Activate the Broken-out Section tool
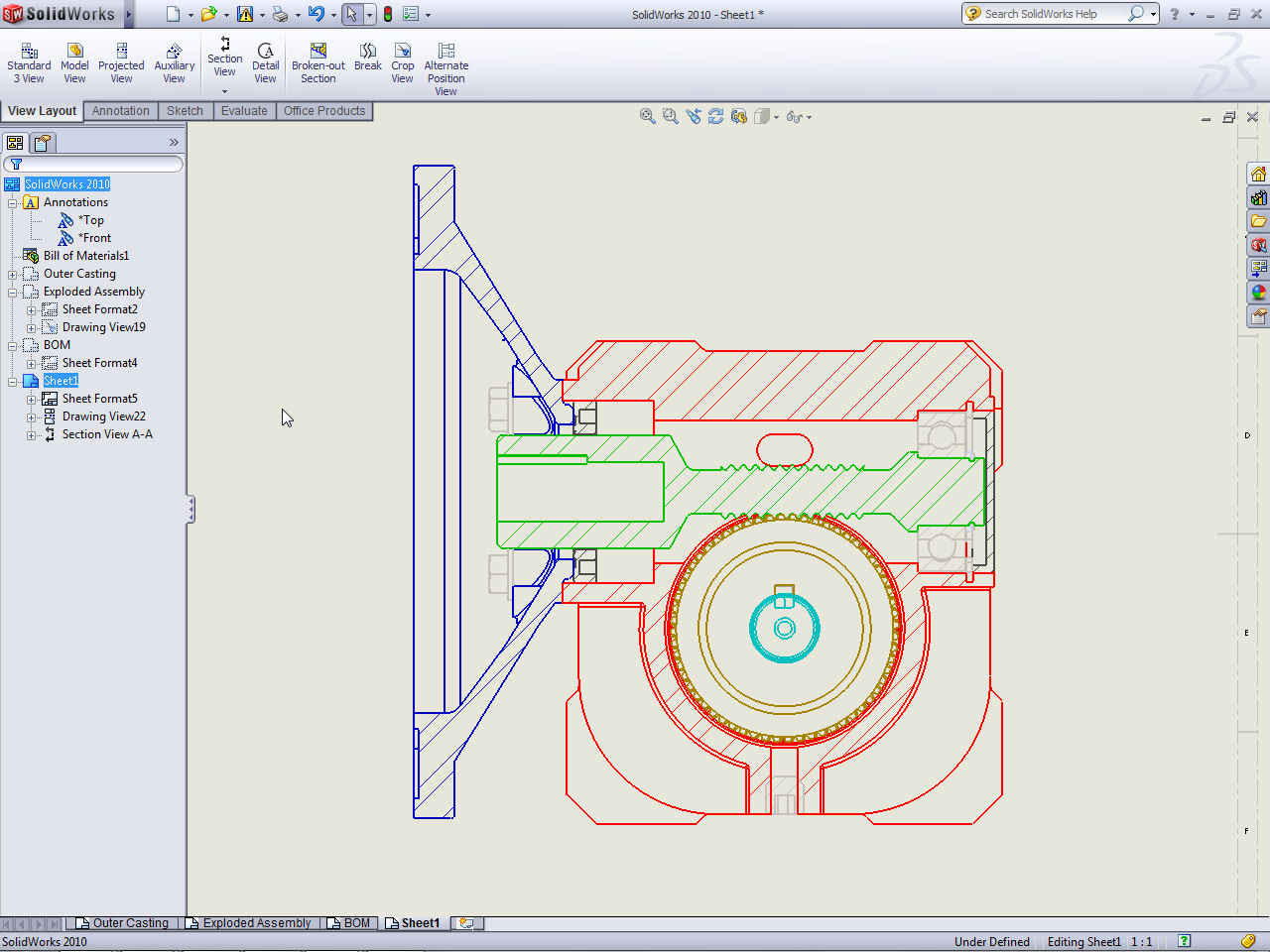Image resolution: width=1270 pixels, height=952 pixels. (x=317, y=63)
